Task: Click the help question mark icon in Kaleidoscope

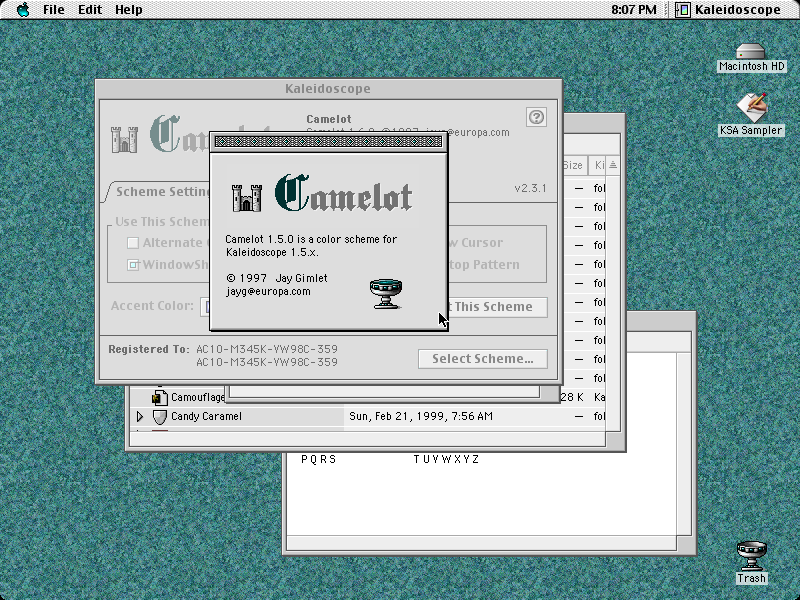Action: (536, 117)
